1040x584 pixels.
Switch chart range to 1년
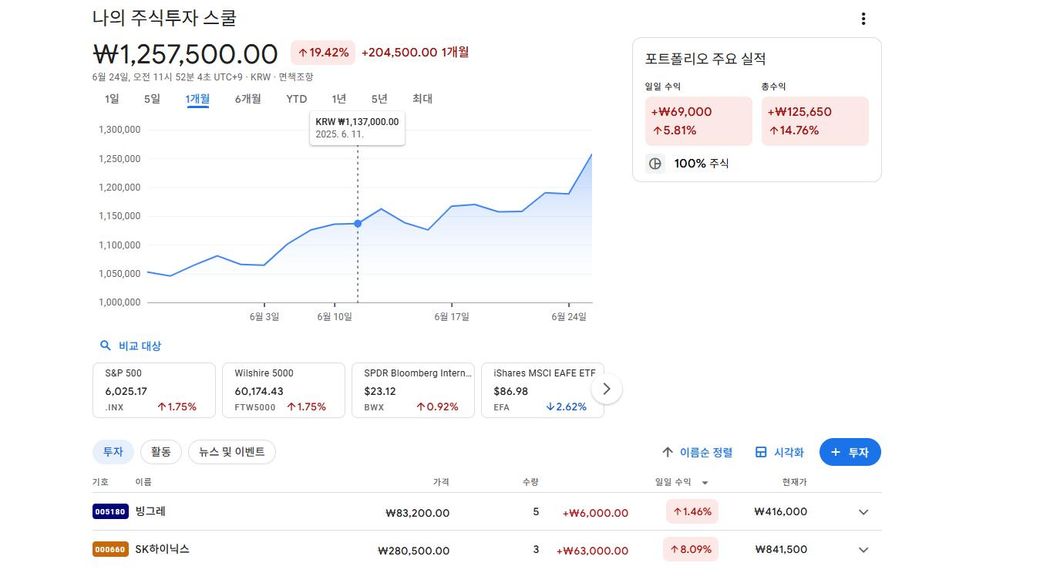(339, 99)
